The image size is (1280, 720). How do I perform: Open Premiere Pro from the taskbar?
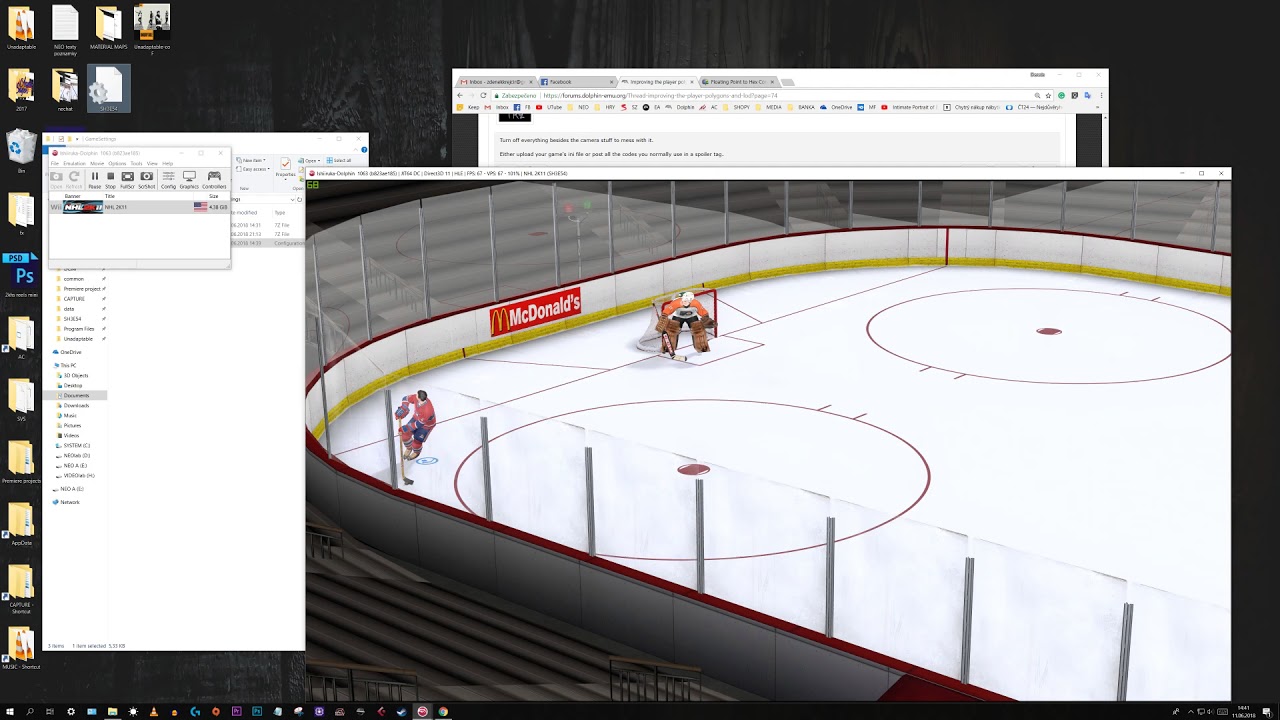click(237, 711)
